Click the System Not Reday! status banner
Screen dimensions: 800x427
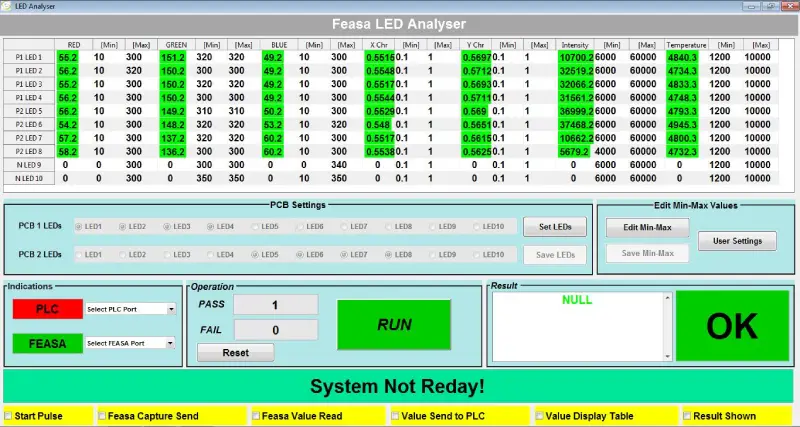pos(397,386)
